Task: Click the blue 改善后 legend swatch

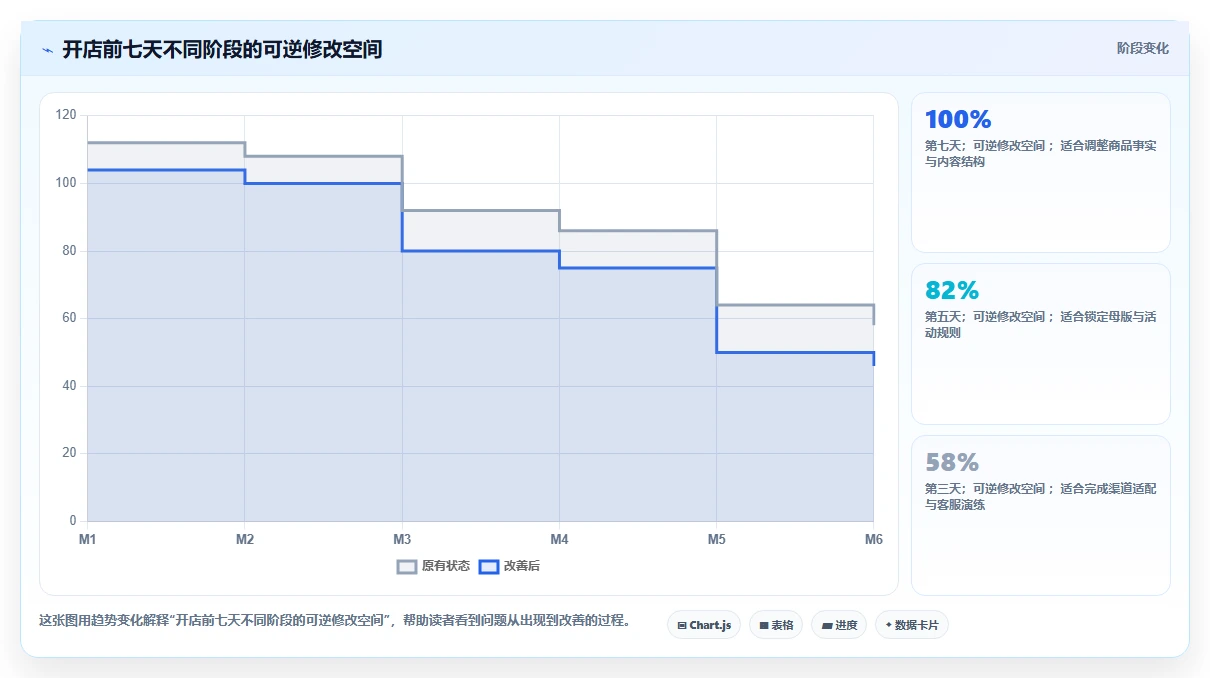Action: 488,566
